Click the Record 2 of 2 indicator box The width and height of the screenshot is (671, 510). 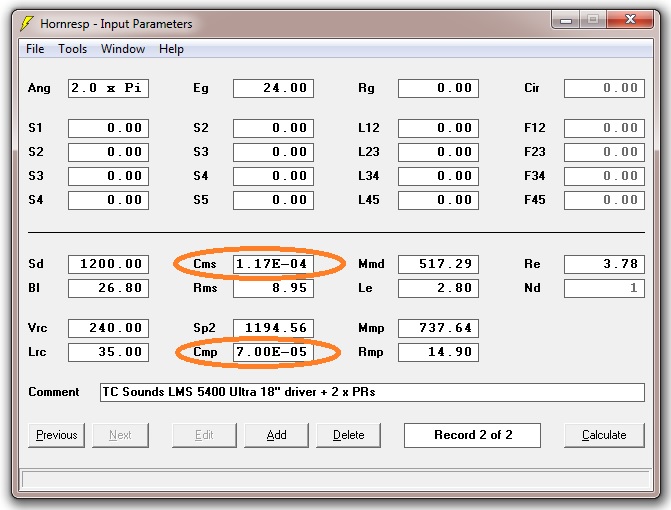(x=472, y=435)
